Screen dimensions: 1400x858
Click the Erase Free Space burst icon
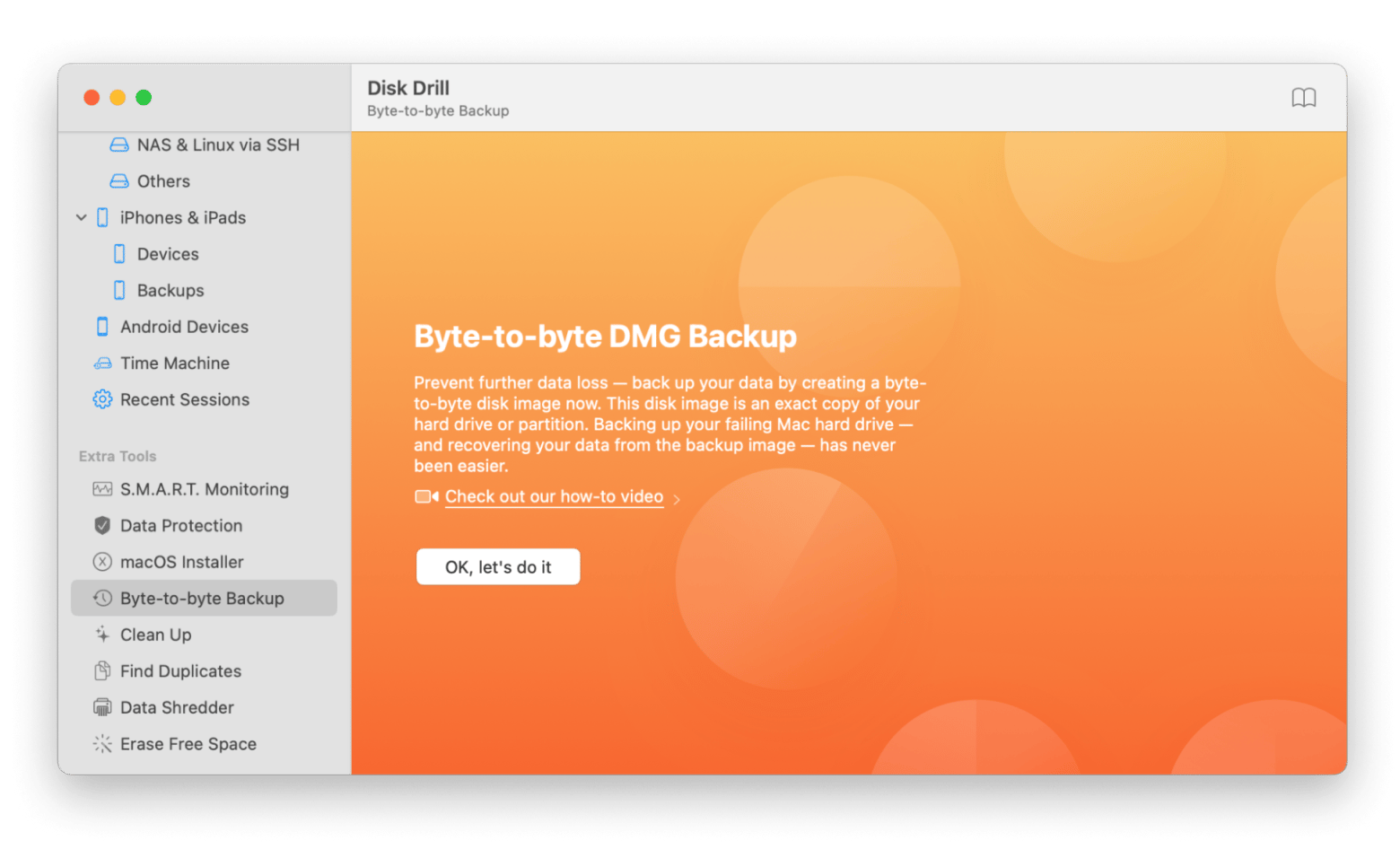click(x=102, y=743)
